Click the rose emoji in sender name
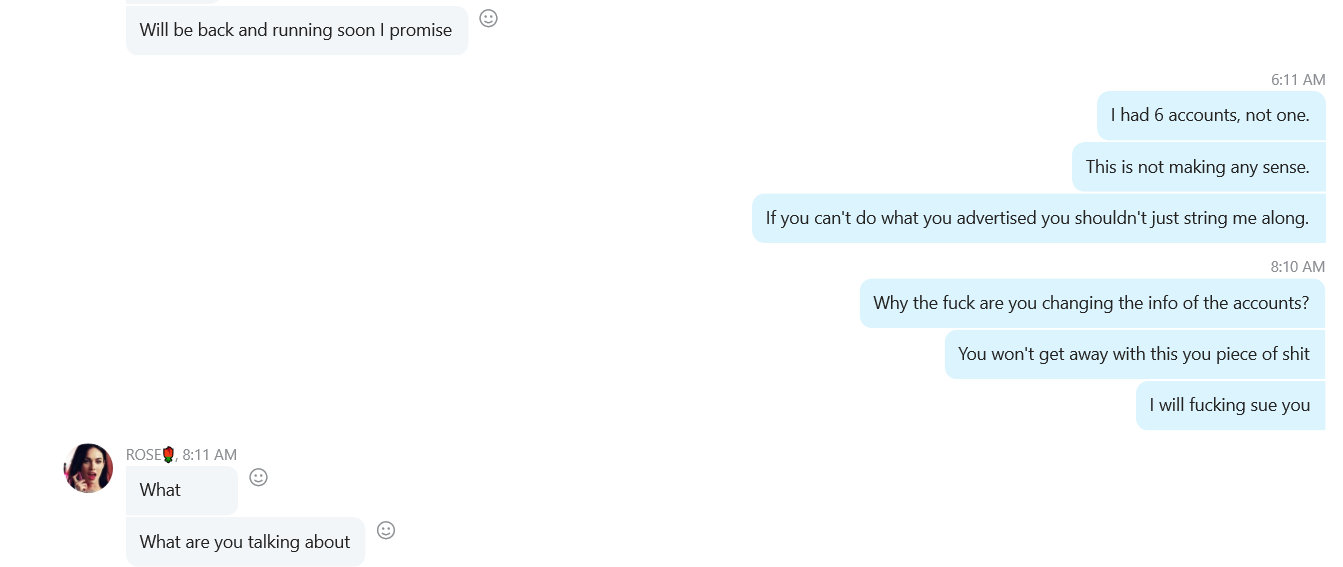 [168, 455]
